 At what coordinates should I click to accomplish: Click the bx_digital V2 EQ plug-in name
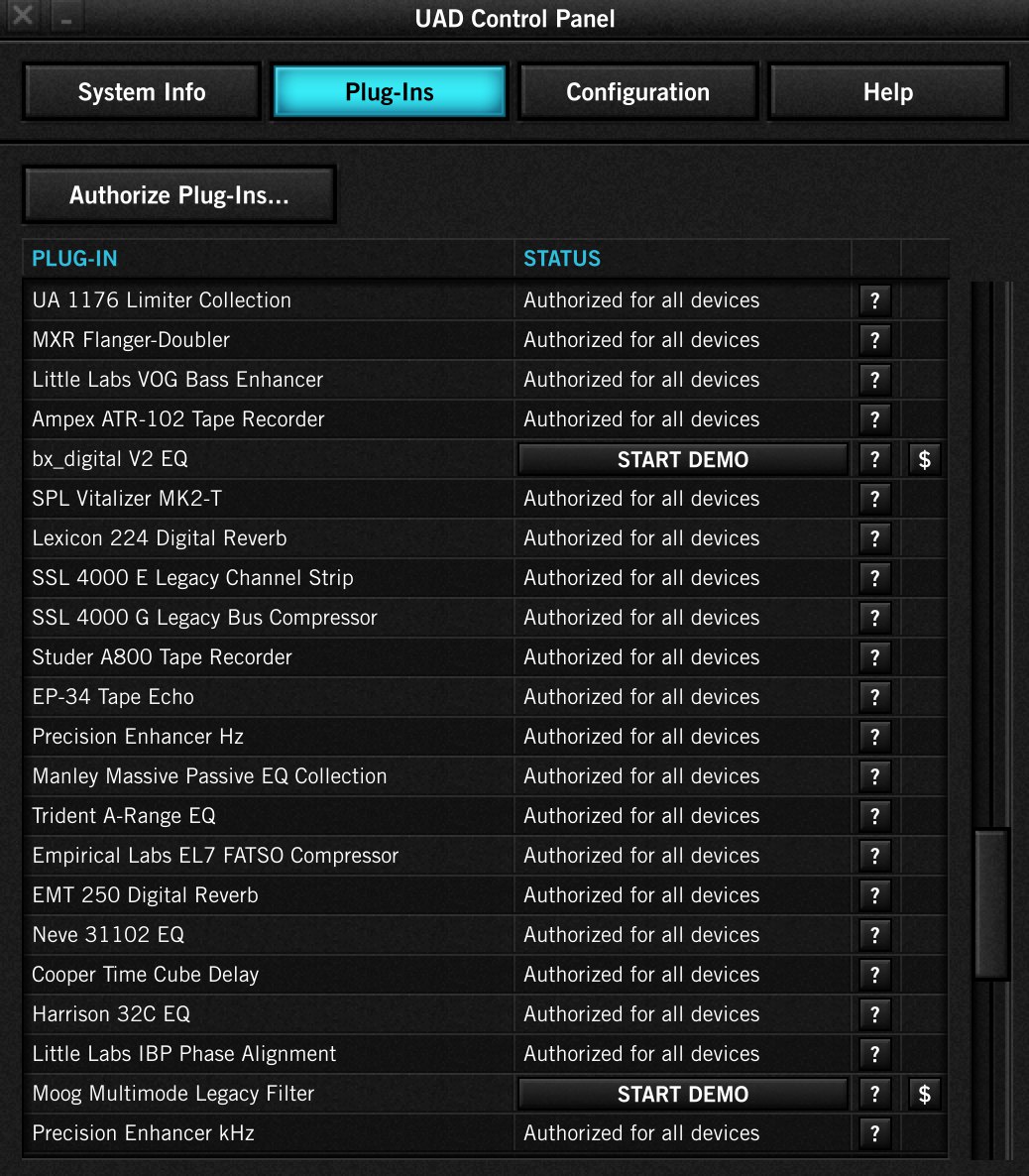pos(109,460)
